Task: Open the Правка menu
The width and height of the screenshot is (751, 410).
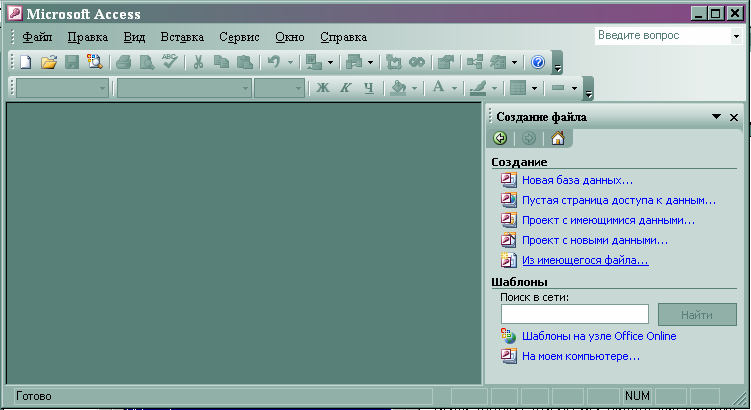Action: pyautogui.click(x=88, y=37)
